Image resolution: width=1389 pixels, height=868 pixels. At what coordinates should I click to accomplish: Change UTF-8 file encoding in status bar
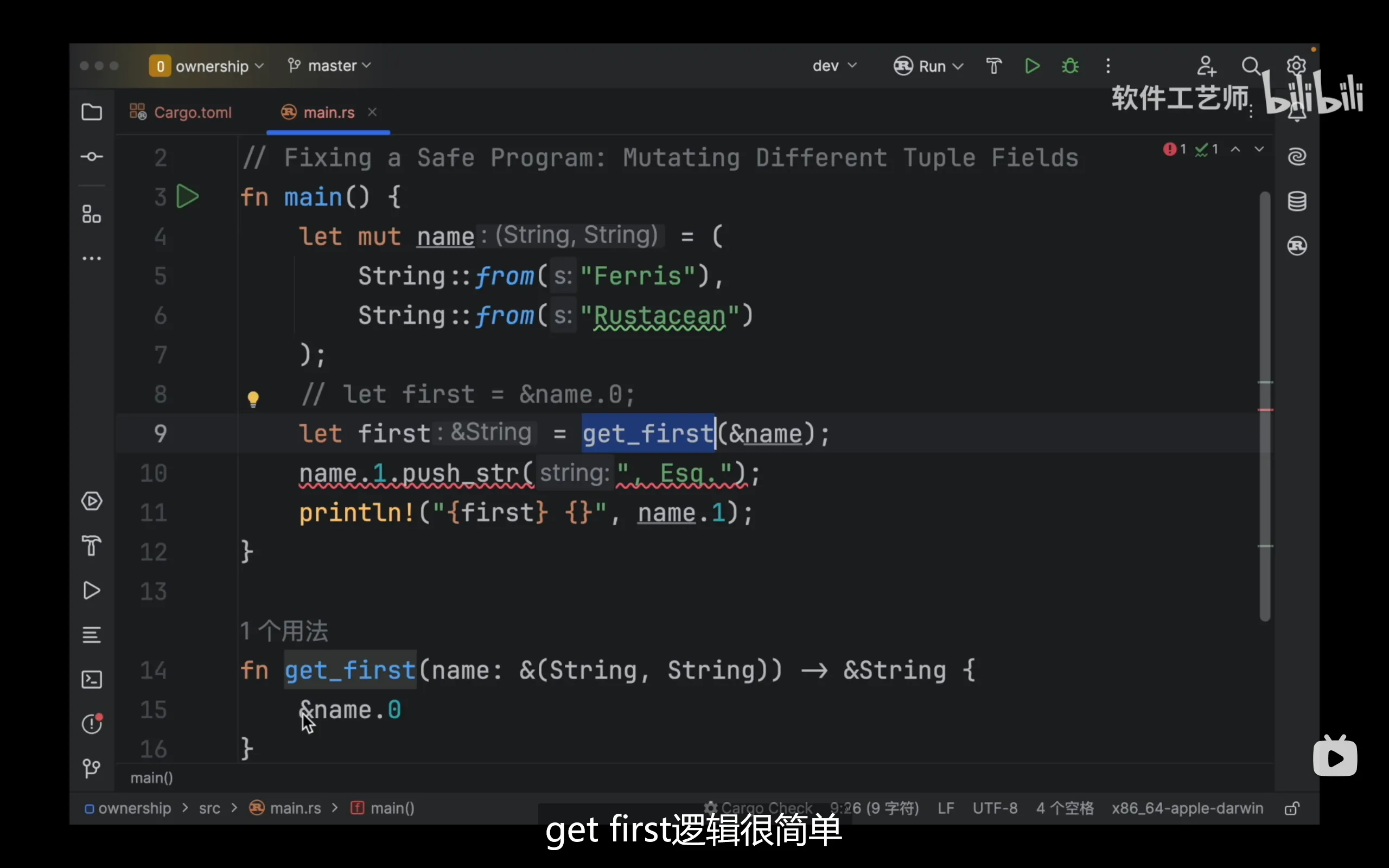[x=995, y=808]
